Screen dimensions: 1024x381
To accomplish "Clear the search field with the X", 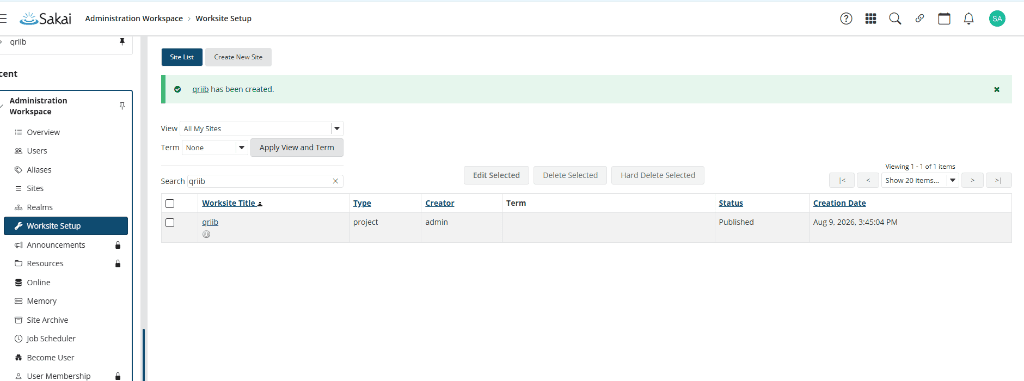I will point(336,181).
